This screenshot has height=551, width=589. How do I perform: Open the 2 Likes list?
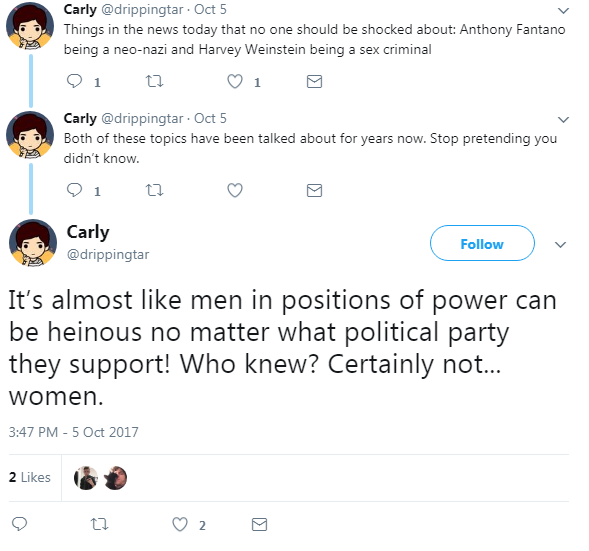[x=30, y=477]
